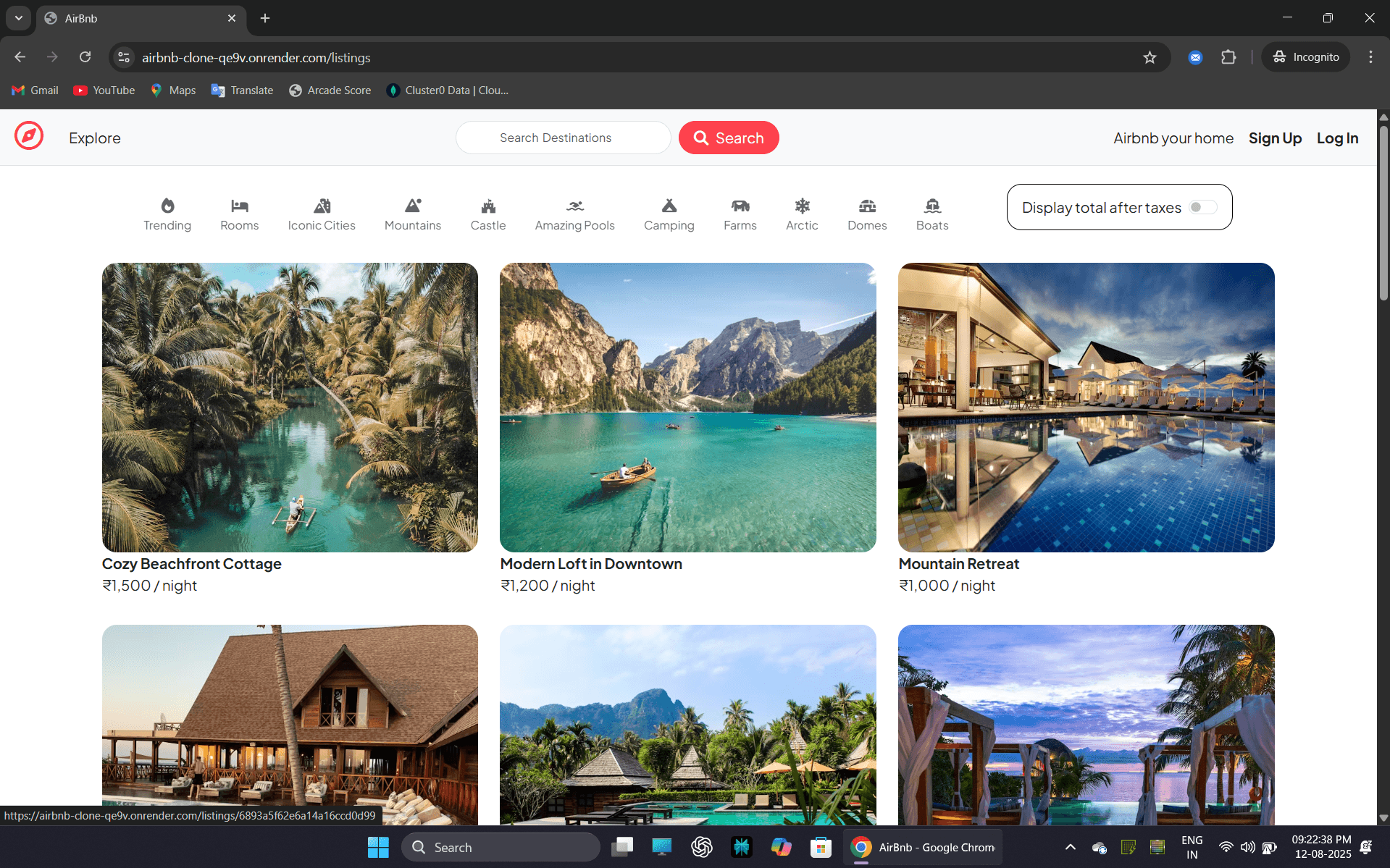Filter by Castle category
1390x868 pixels.
(487, 214)
